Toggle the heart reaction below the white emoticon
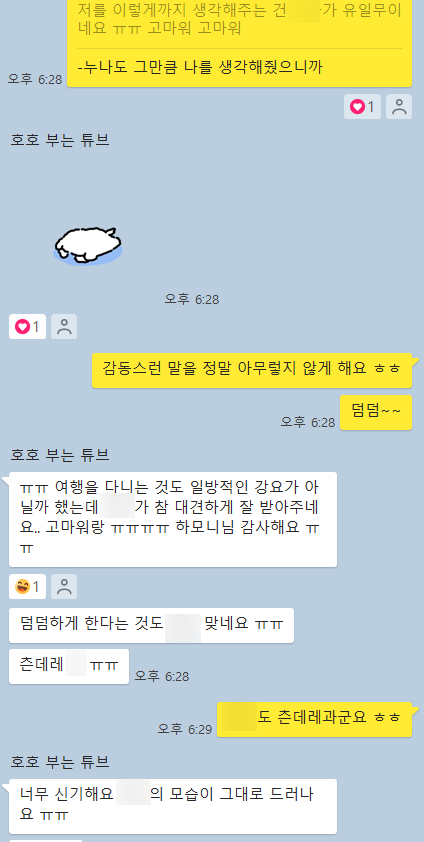 pyautogui.click(x=27, y=326)
